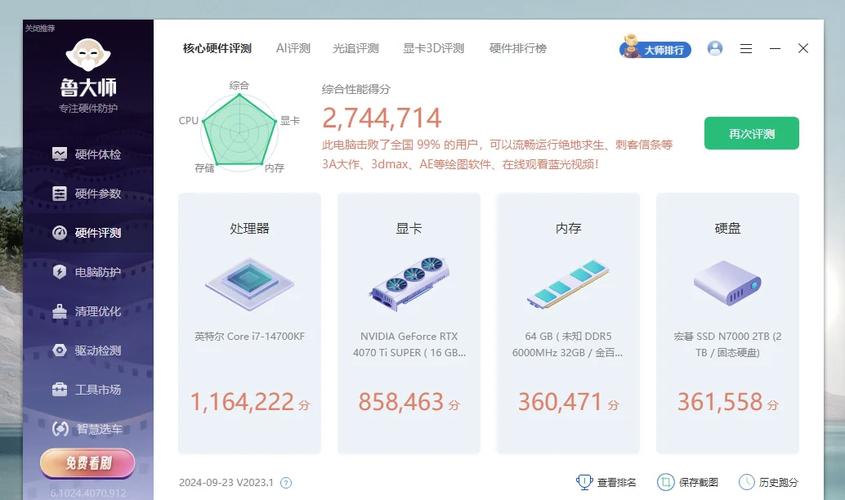Select 硬件评测 in the sidebar
Screen dimensions: 845x500
point(86,233)
